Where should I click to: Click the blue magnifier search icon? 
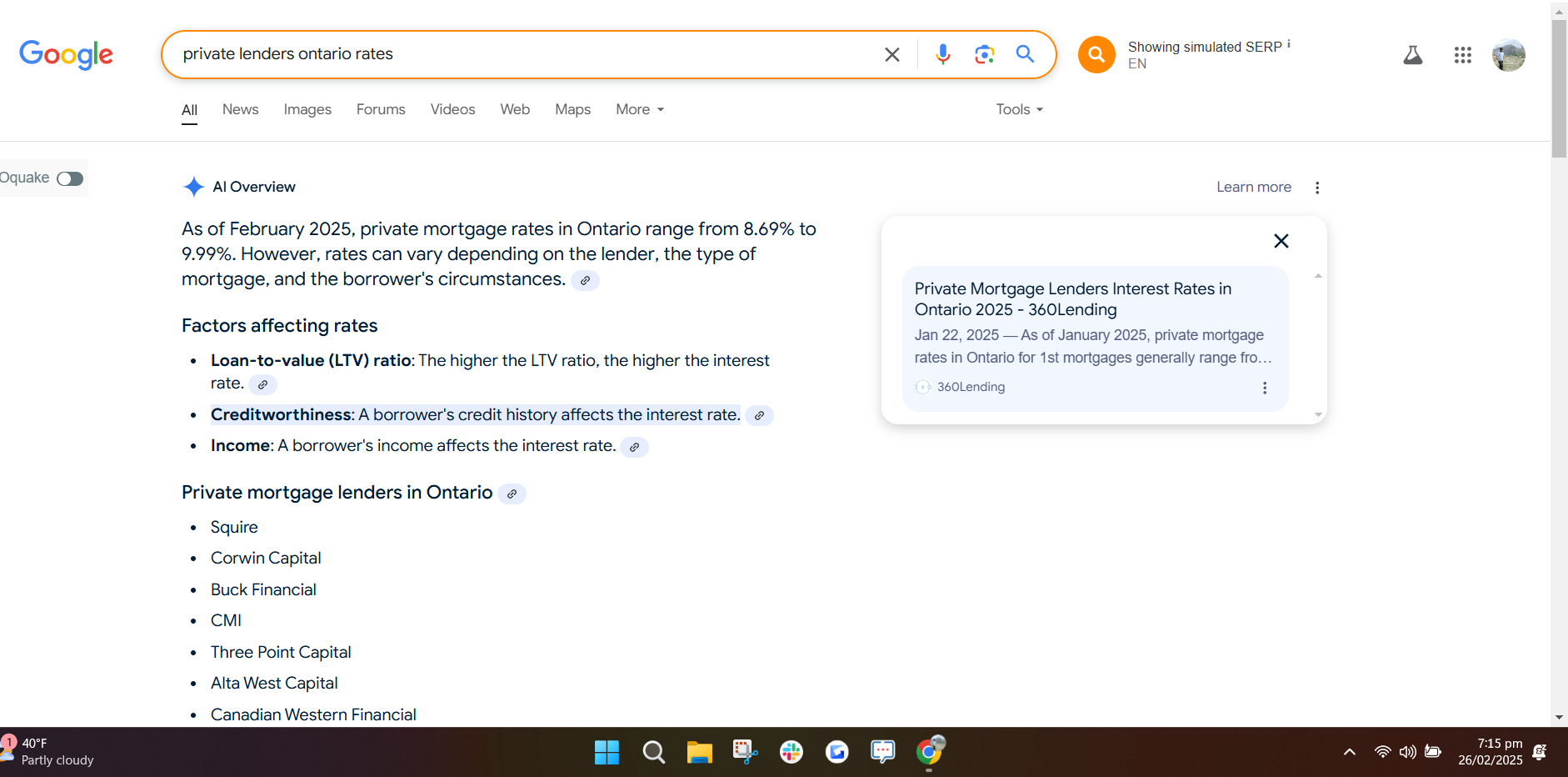[x=1025, y=54]
